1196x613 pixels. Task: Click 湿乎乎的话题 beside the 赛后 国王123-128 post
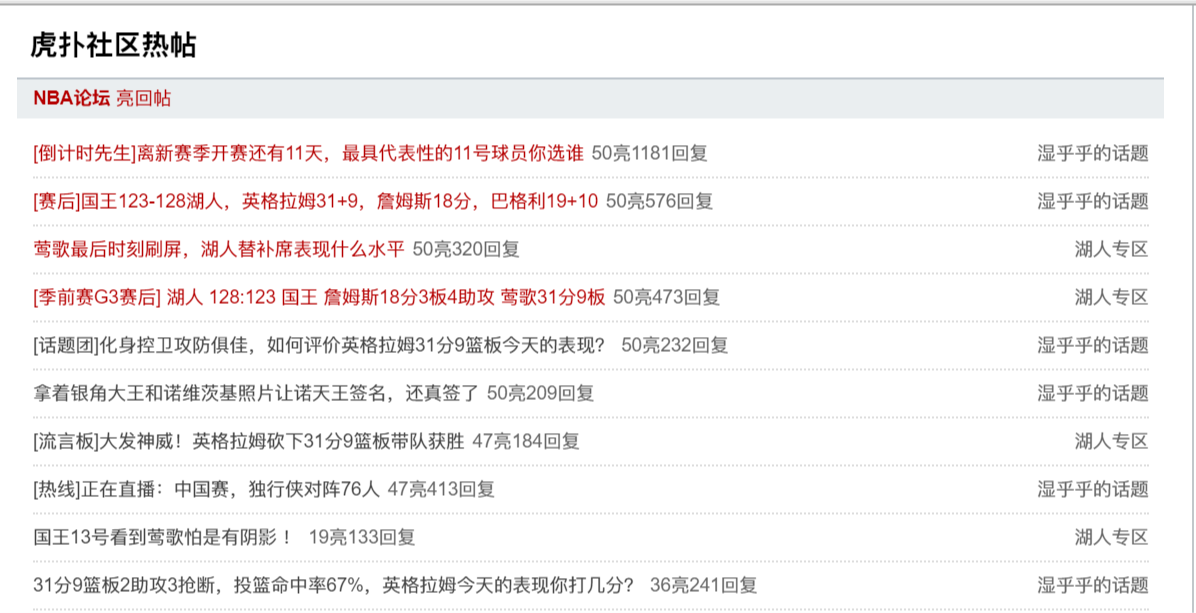(1092, 201)
